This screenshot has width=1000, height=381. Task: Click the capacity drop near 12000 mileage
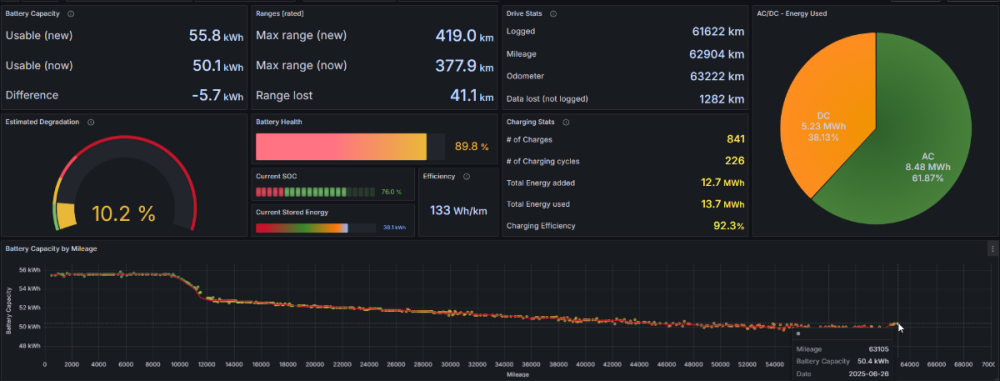(x=196, y=288)
